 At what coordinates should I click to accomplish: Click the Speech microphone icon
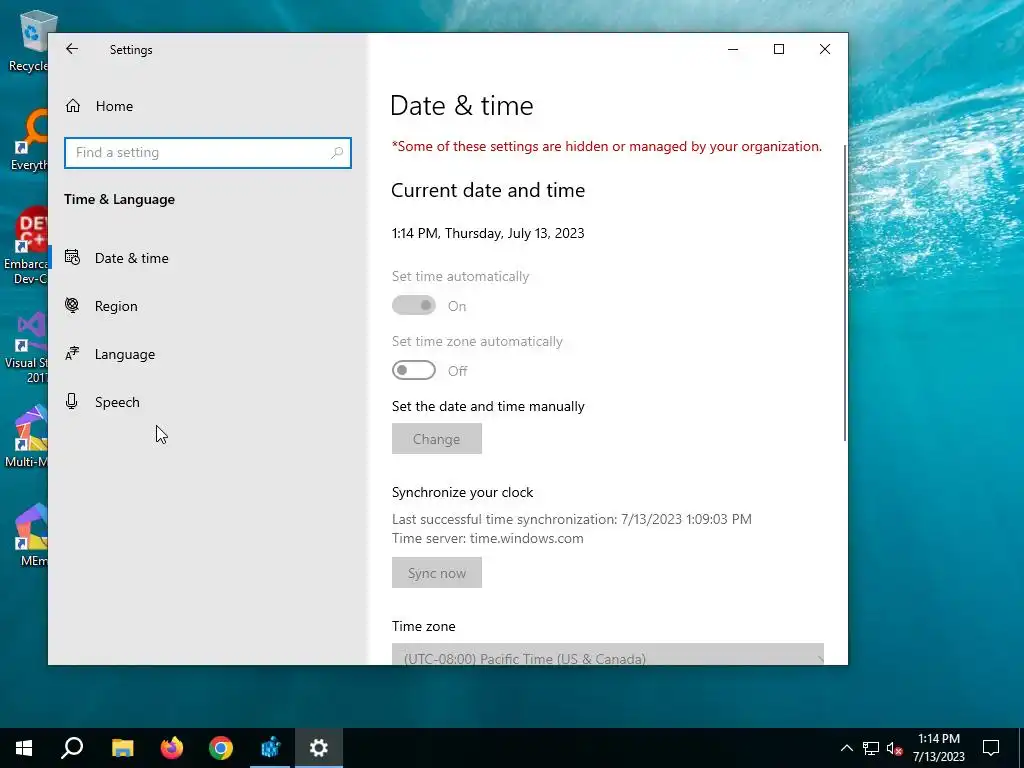(x=72, y=401)
